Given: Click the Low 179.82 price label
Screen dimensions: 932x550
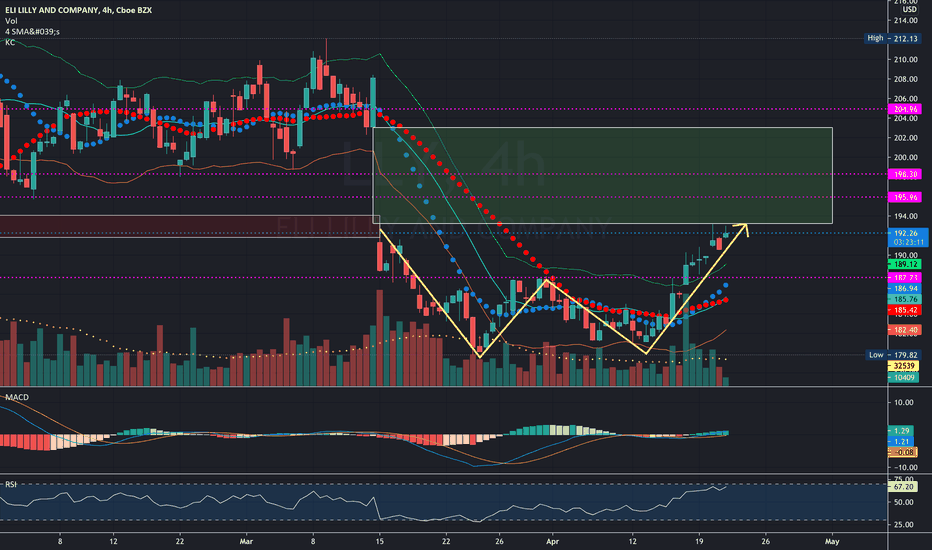Looking at the screenshot, I should pyautogui.click(x=893, y=355).
